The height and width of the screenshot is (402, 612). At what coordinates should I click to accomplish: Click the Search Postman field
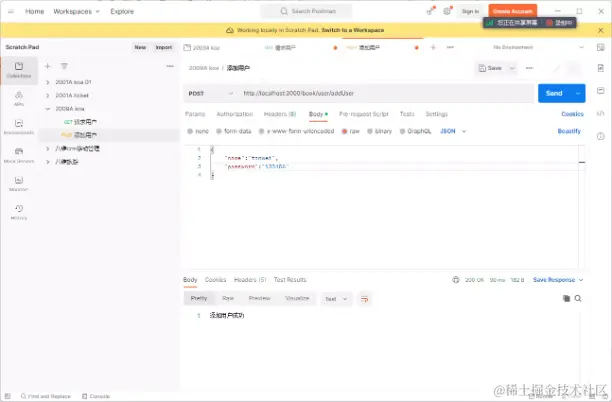(x=306, y=11)
